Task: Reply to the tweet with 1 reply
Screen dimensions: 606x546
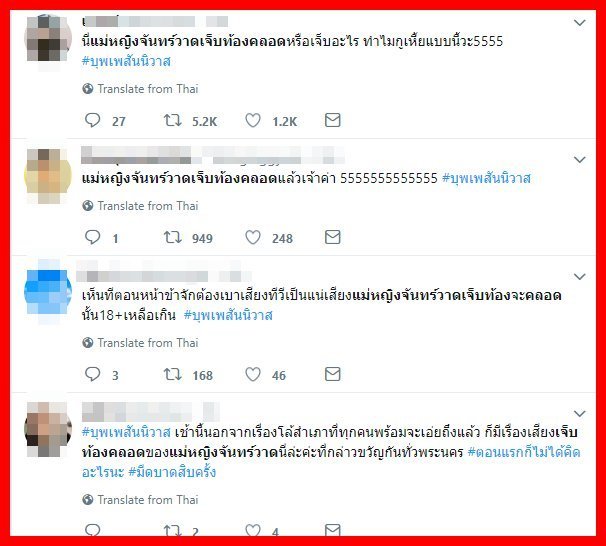Action: click(92, 237)
